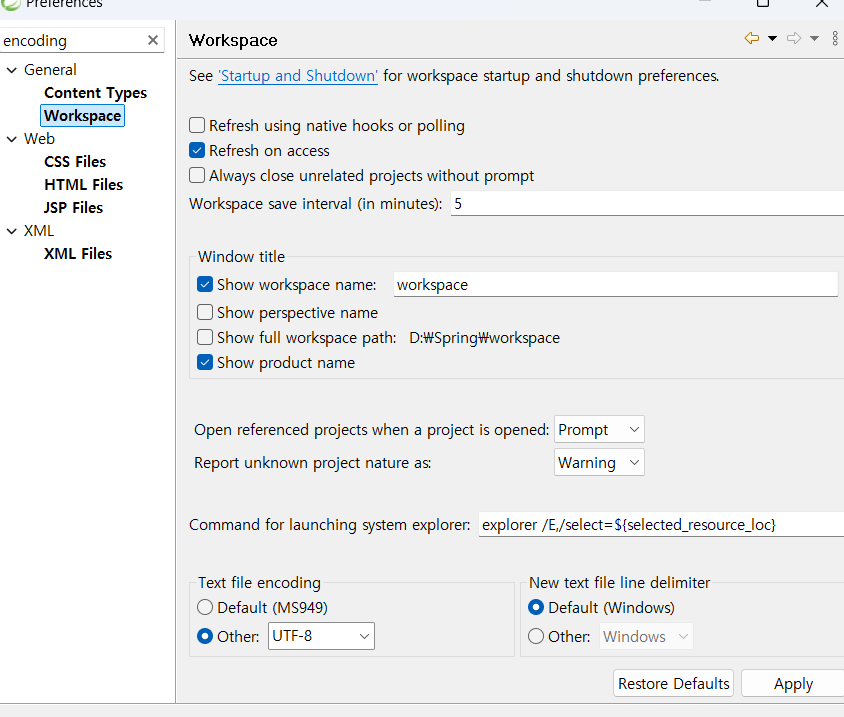Click Restore Defaults button
The height and width of the screenshot is (717, 844).
coord(673,683)
